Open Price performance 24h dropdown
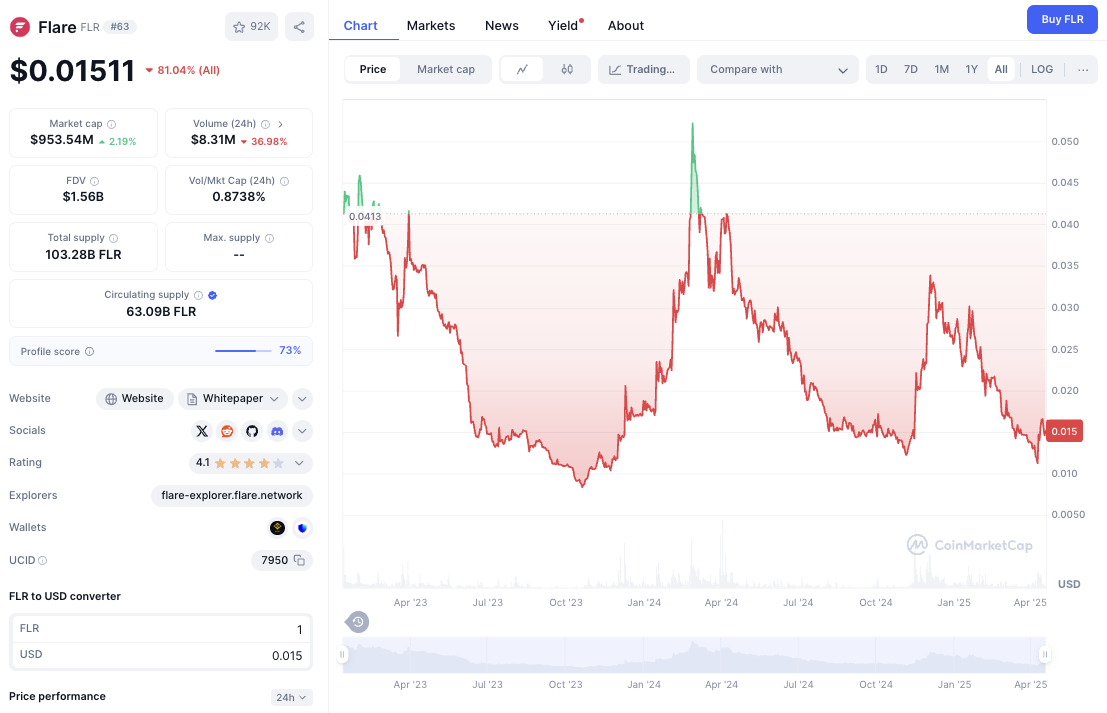 click(x=292, y=697)
